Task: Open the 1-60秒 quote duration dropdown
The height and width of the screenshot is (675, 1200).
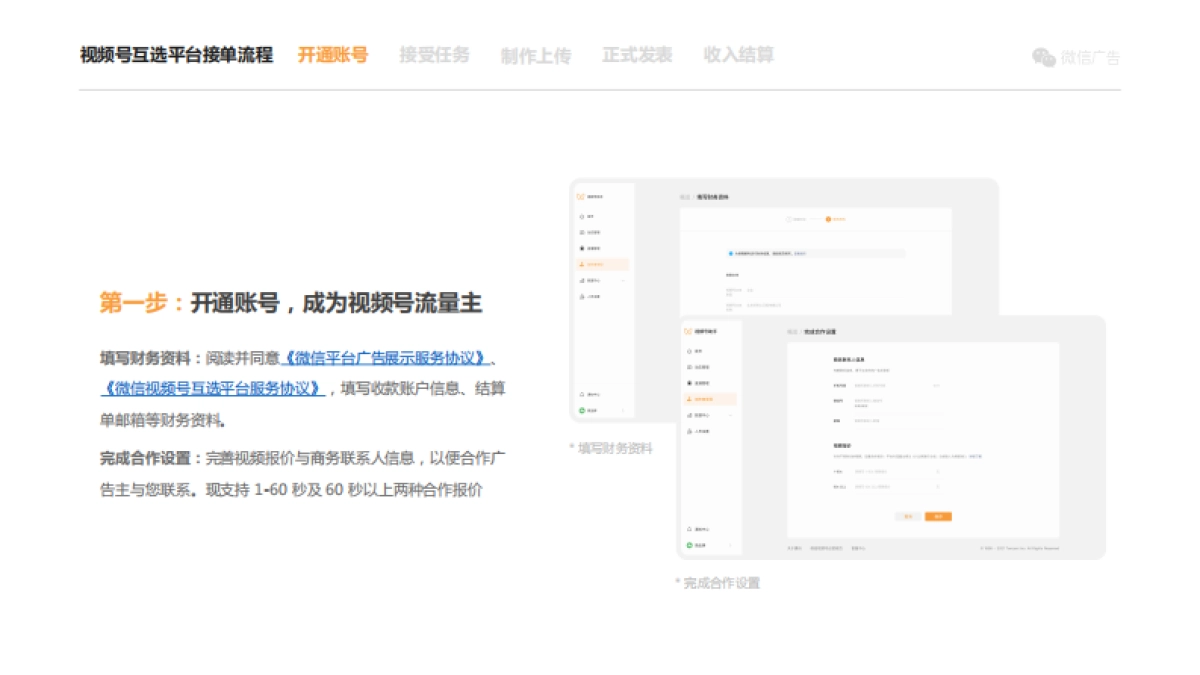Action: coord(897,471)
